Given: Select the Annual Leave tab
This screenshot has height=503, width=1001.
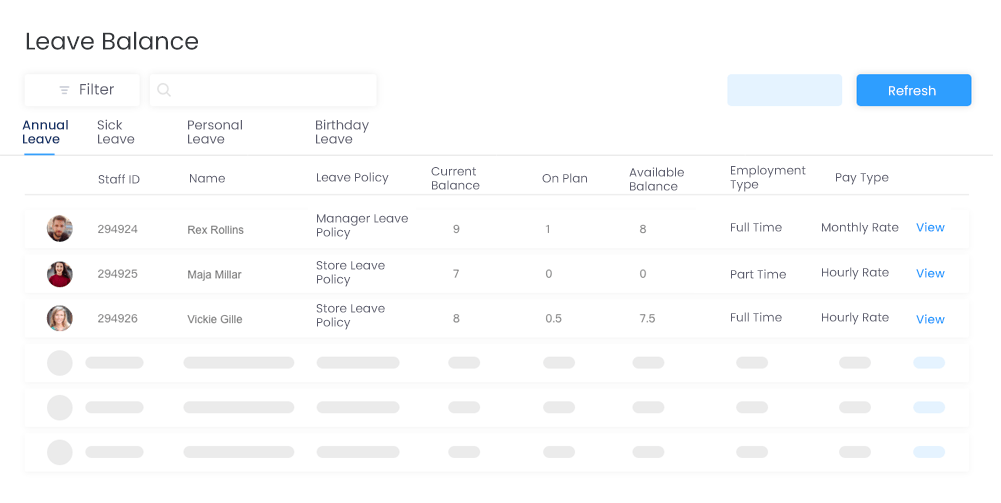Looking at the screenshot, I should coord(45,132).
